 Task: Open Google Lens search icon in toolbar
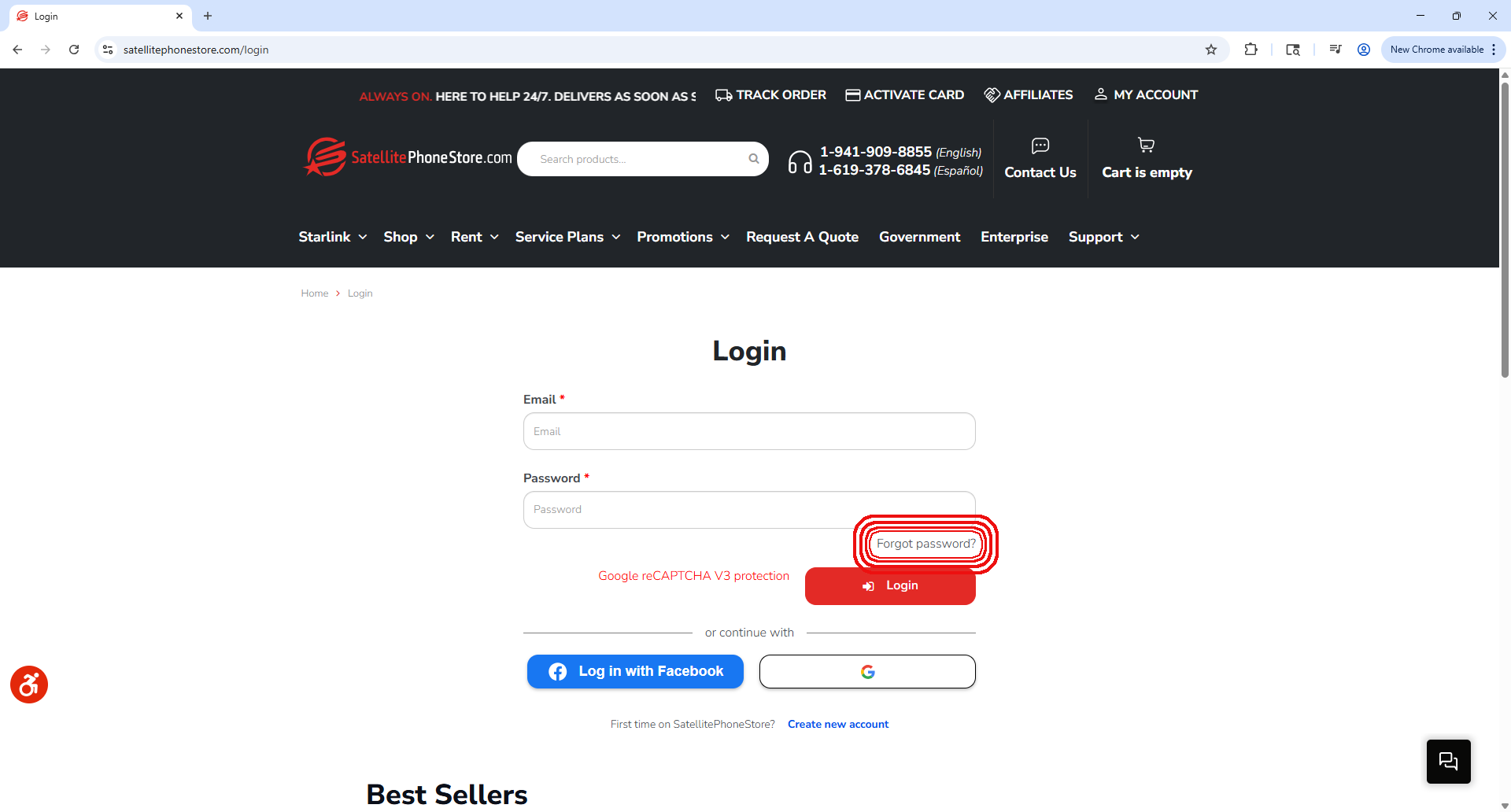[1293, 50]
